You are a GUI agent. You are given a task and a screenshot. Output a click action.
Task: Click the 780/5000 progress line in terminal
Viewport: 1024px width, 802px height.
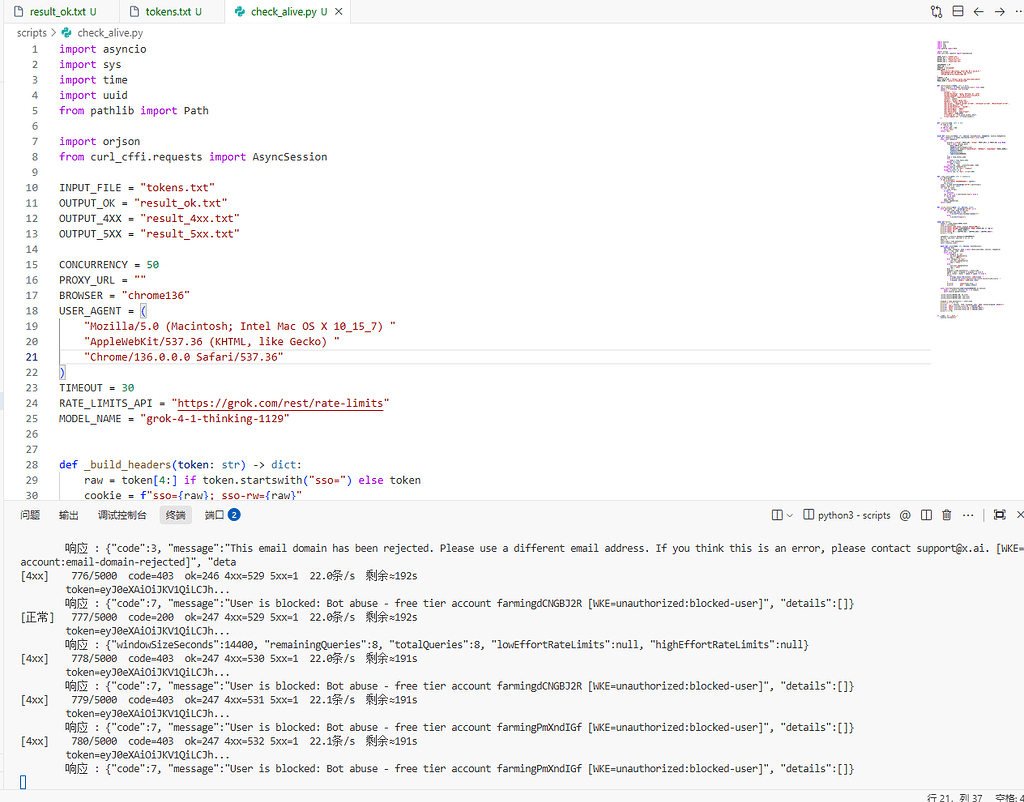pos(219,741)
